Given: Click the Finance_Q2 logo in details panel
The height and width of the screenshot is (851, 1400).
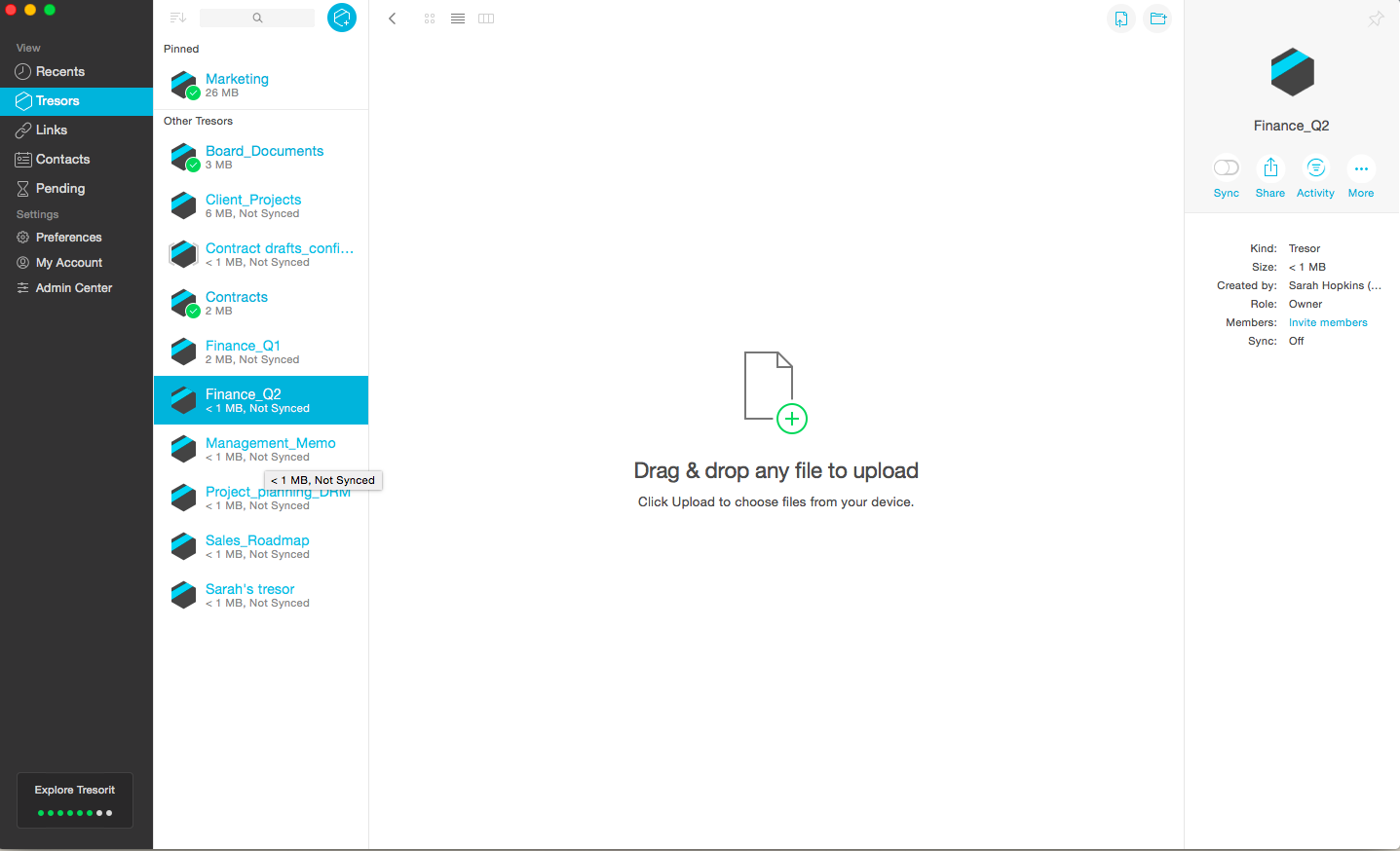Looking at the screenshot, I should tap(1292, 72).
